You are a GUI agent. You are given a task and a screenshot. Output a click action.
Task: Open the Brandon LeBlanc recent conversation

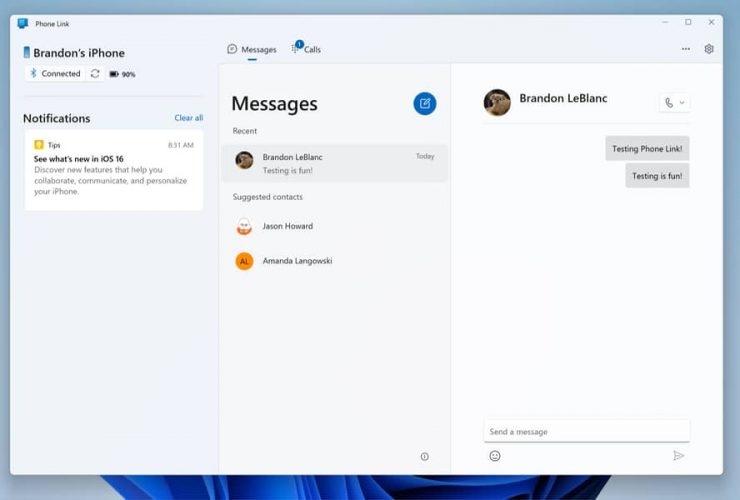coord(334,163)
